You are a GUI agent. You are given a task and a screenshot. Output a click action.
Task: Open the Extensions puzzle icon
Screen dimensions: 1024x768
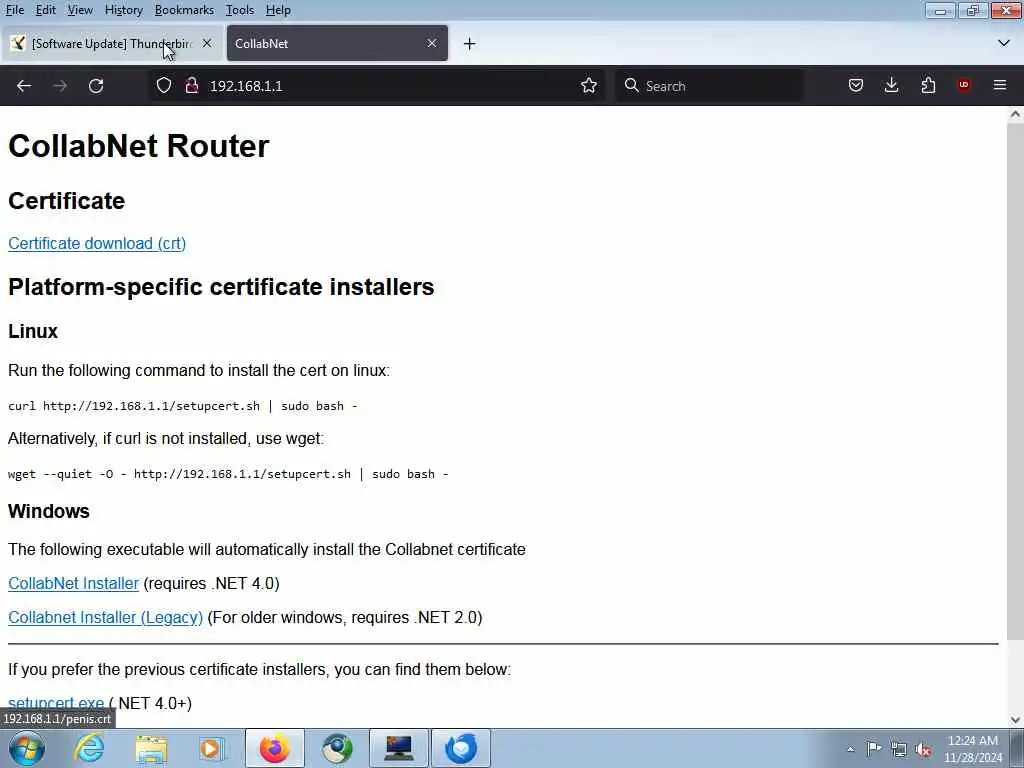click(x=928, y=85)
